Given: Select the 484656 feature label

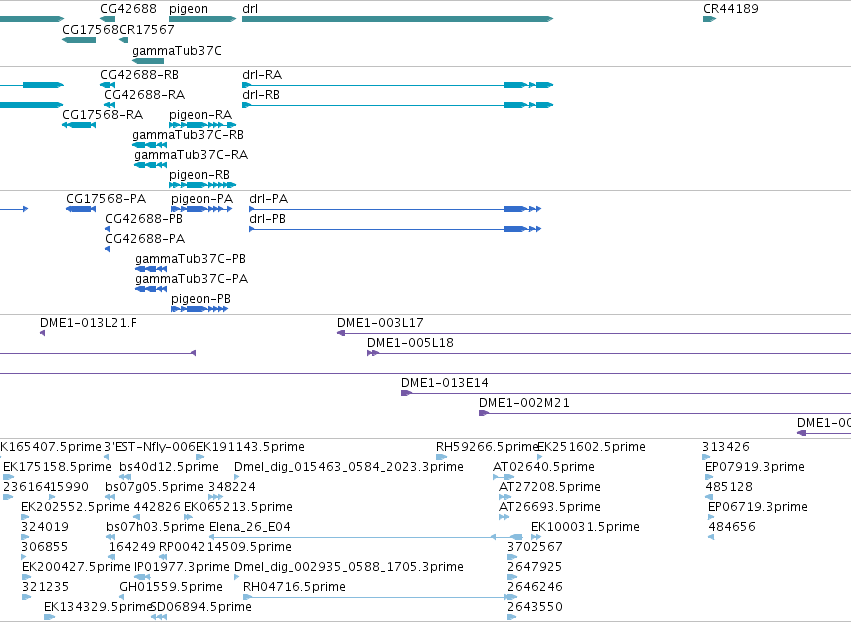Looking at the screenshot, I should coord(732,528).
